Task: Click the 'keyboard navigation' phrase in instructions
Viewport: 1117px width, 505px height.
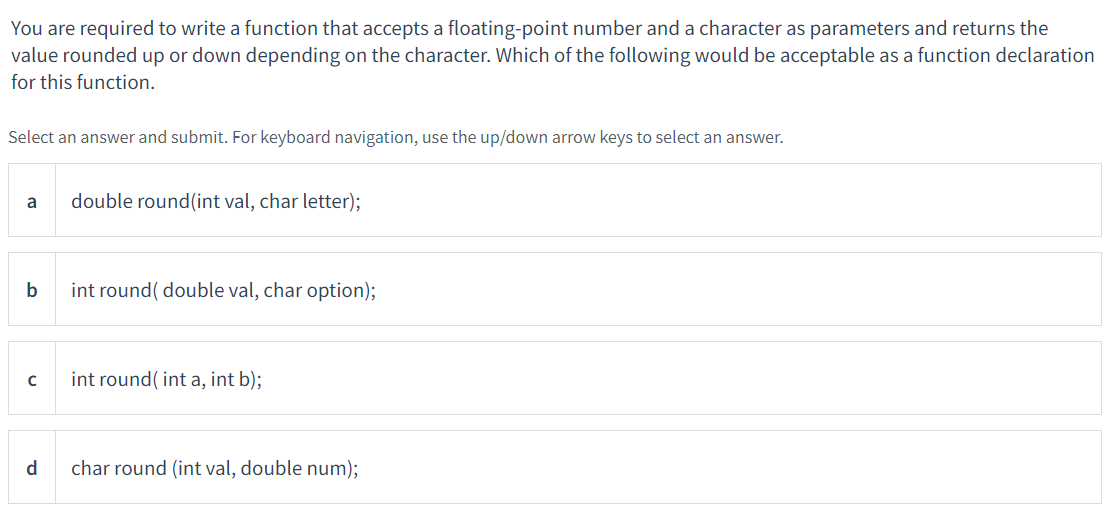Action: point(340,137)
